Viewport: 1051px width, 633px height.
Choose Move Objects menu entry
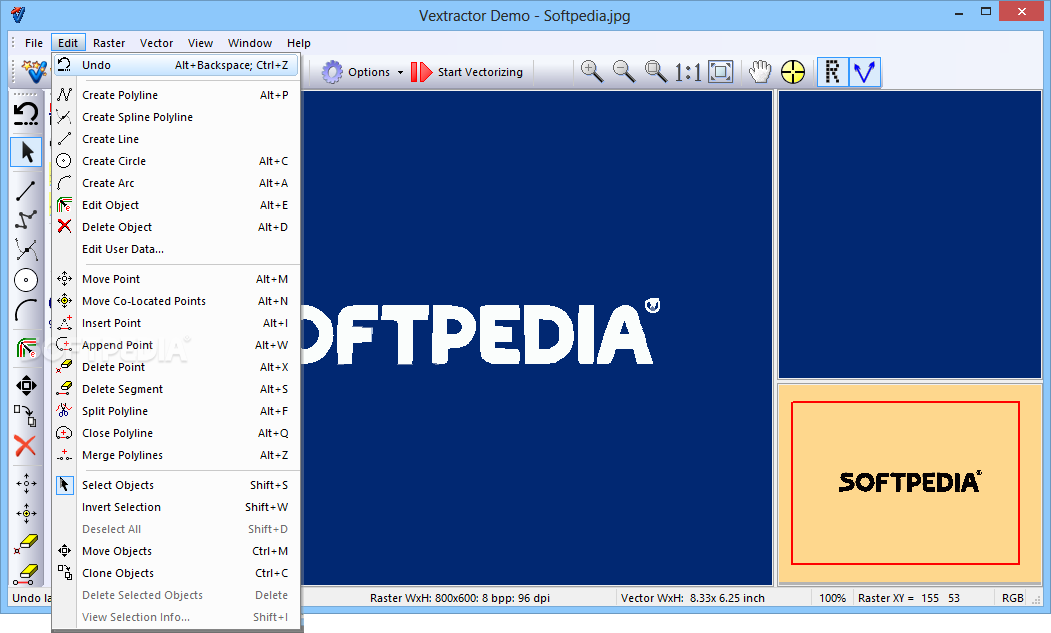pos(176,551)
